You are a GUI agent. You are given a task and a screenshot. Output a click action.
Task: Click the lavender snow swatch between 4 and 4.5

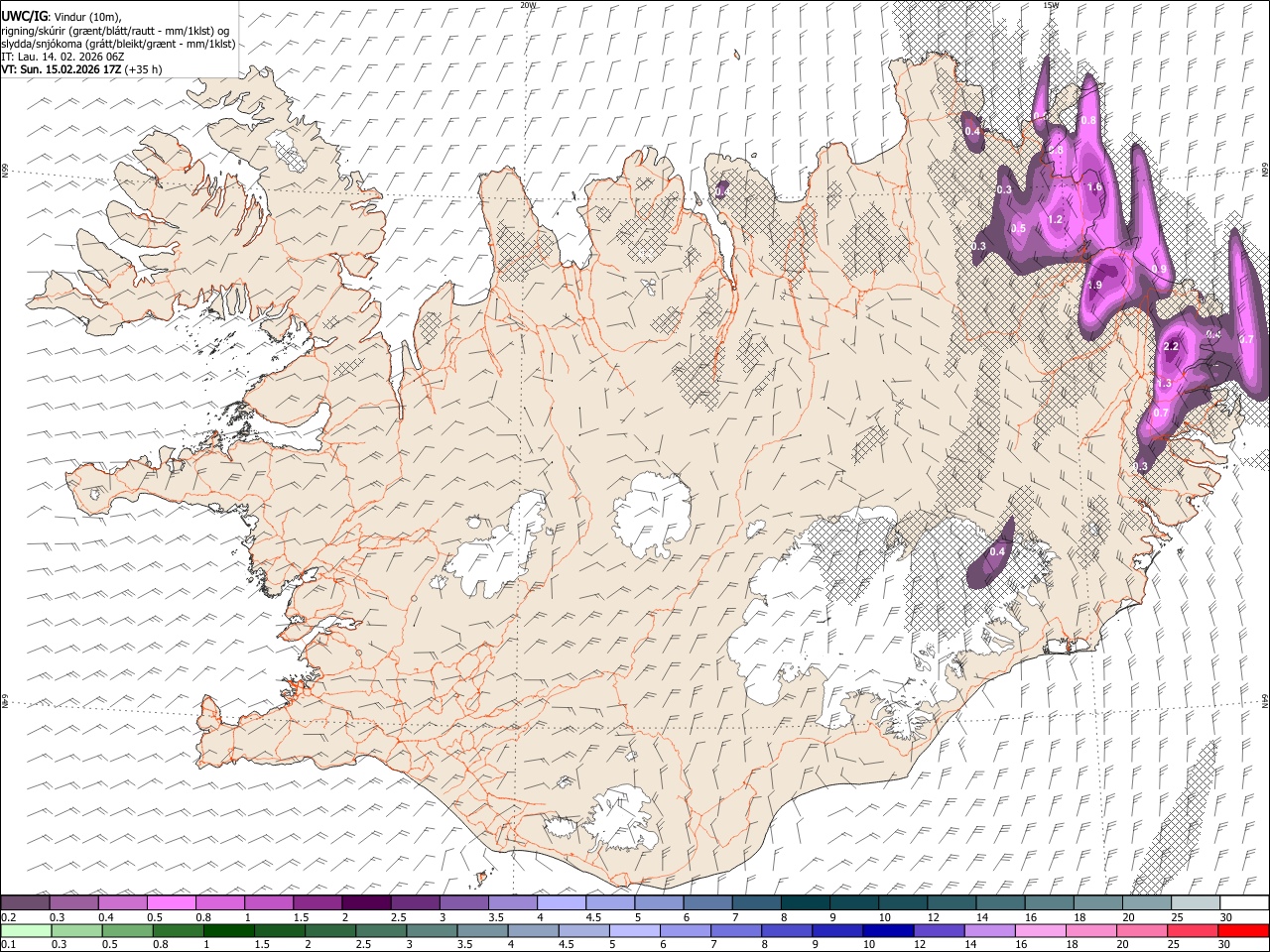pyautogui.click(x=561, y=902)
